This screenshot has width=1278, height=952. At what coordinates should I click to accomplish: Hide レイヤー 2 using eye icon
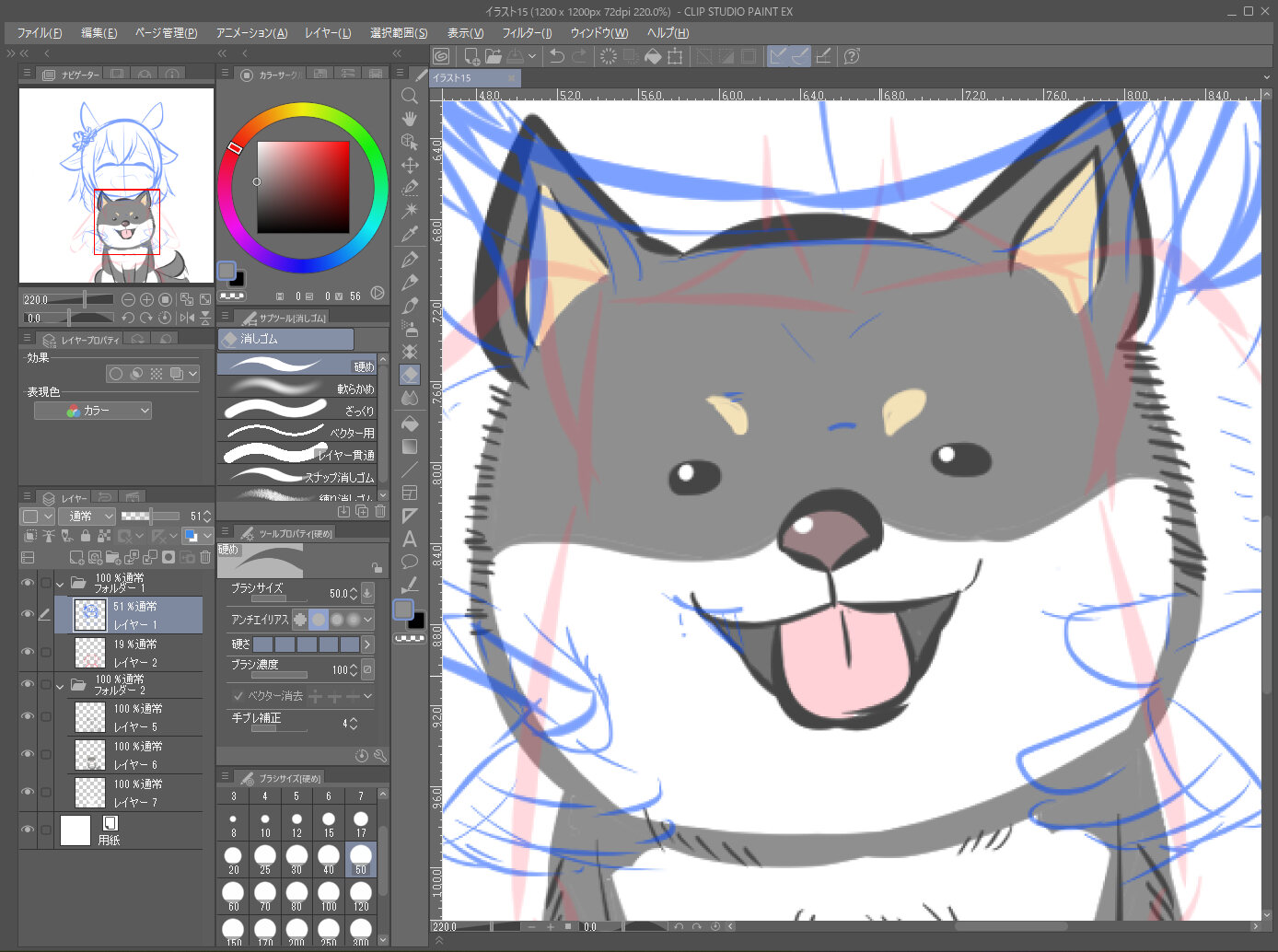tap(28, 652)
